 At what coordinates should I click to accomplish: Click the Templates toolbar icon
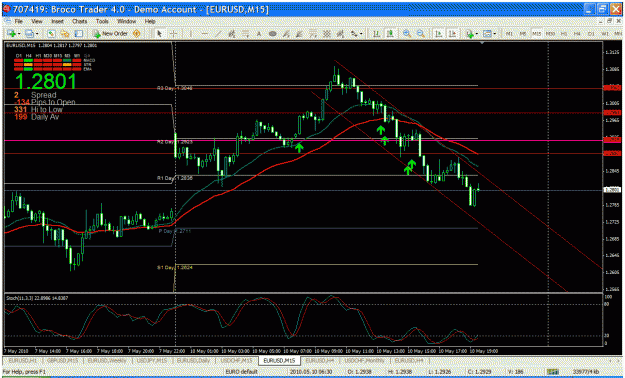[487, 34]
